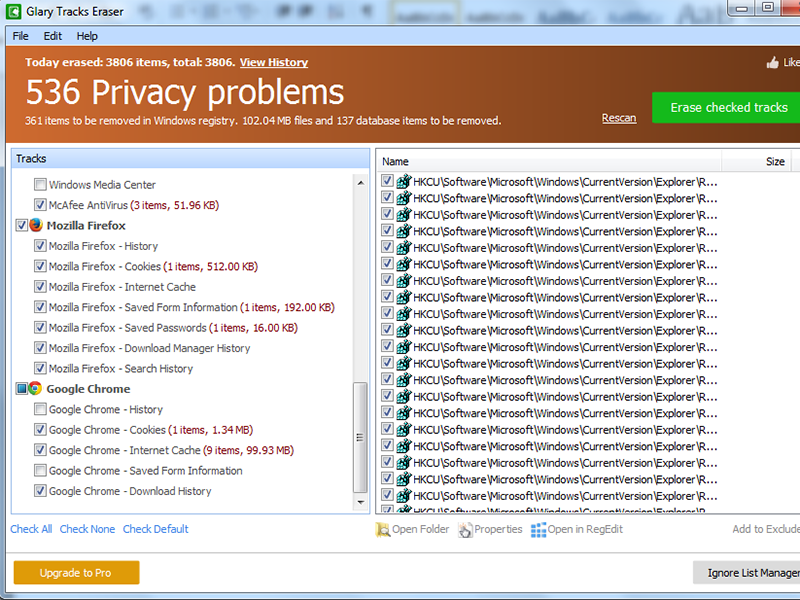Enable Google Chrome - History checkbox
The image size is (800, 600).
(x=40, y=409)
